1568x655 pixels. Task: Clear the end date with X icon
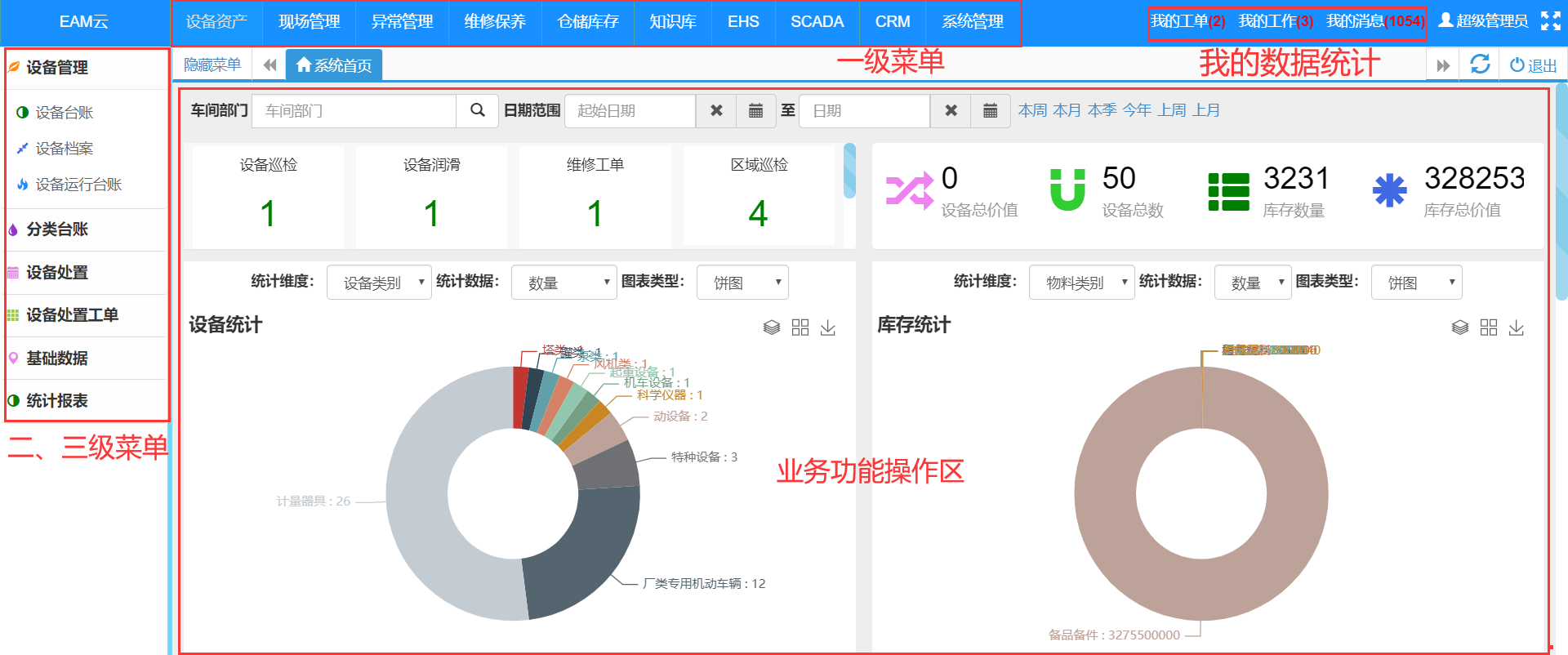(951, 110)
